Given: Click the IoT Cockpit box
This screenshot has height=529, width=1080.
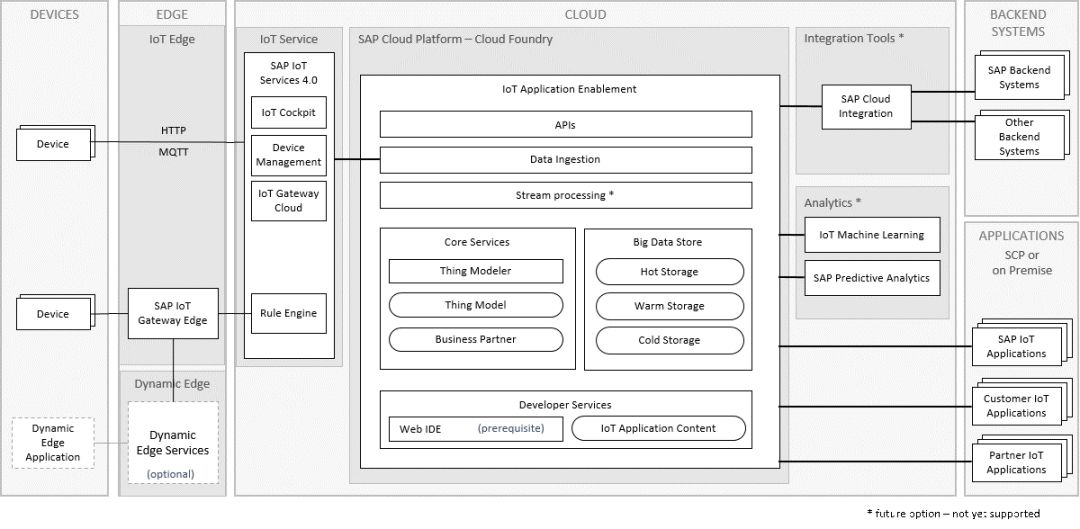Looking at the screenshot, I should 289,112.
